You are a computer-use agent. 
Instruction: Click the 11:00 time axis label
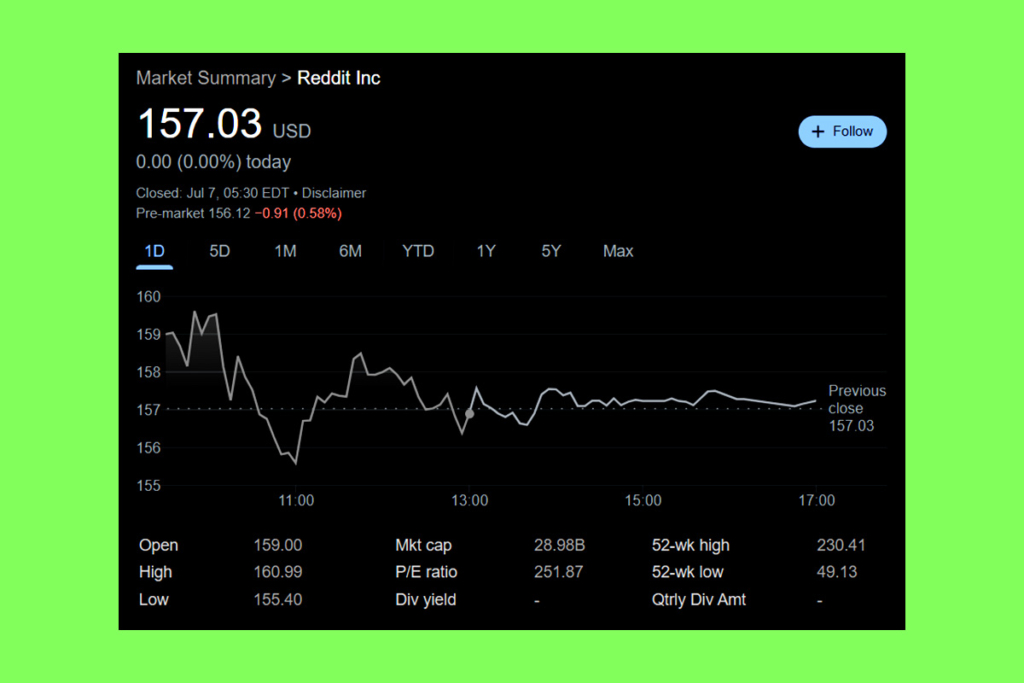pos(297,500)
